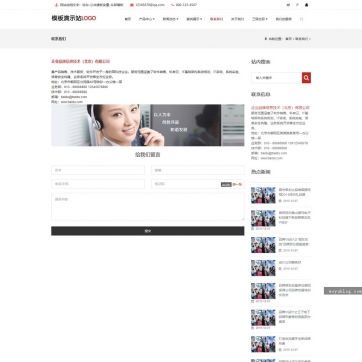Click the customer service banner image

tap(148, 125)
